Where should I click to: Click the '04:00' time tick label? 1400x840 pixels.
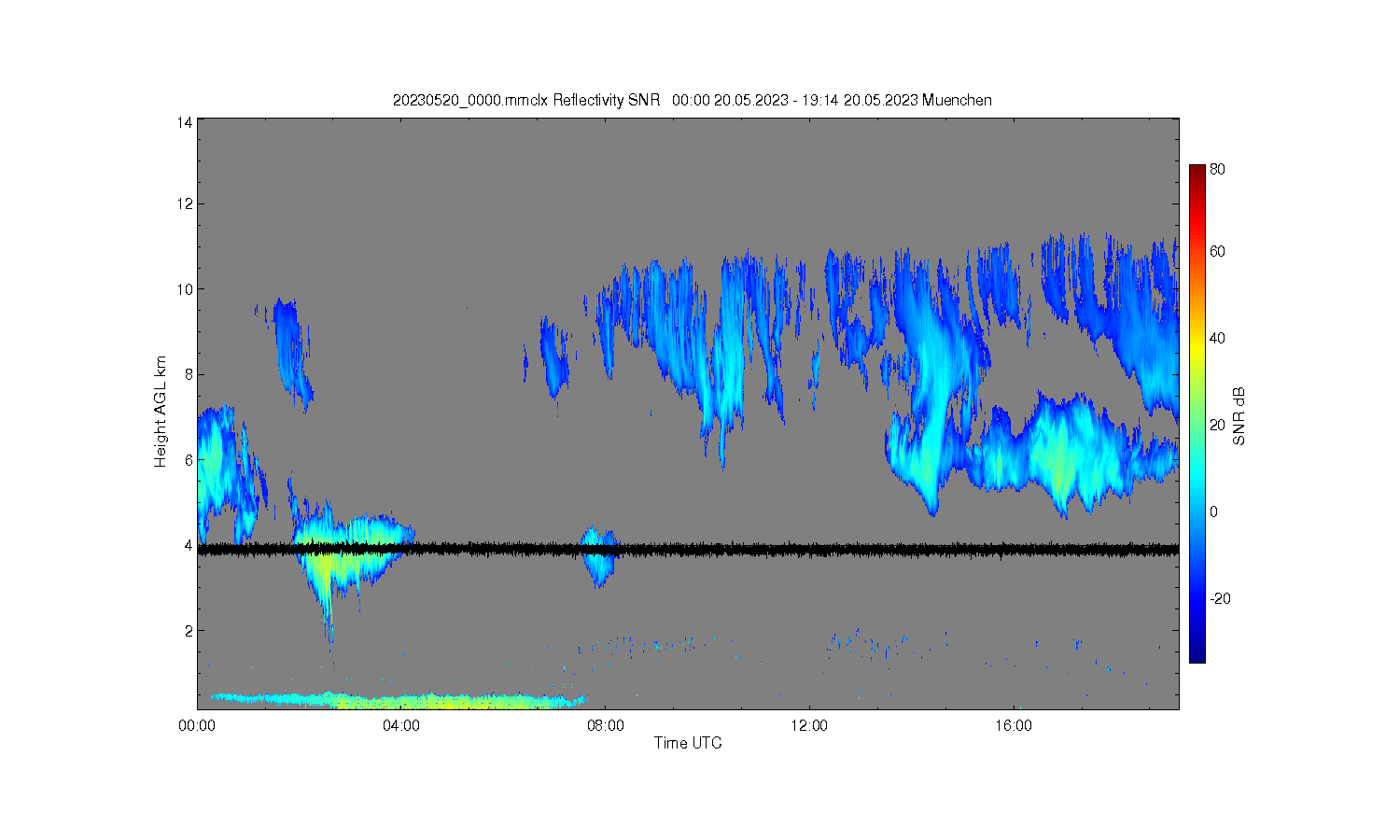[x=401, y=725]
